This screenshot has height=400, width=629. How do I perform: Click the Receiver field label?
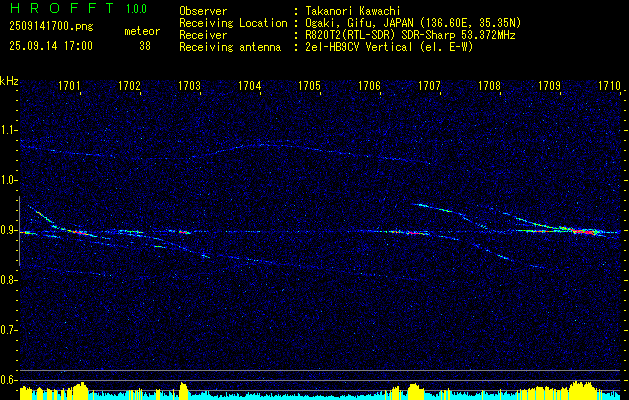pos(203,35)
